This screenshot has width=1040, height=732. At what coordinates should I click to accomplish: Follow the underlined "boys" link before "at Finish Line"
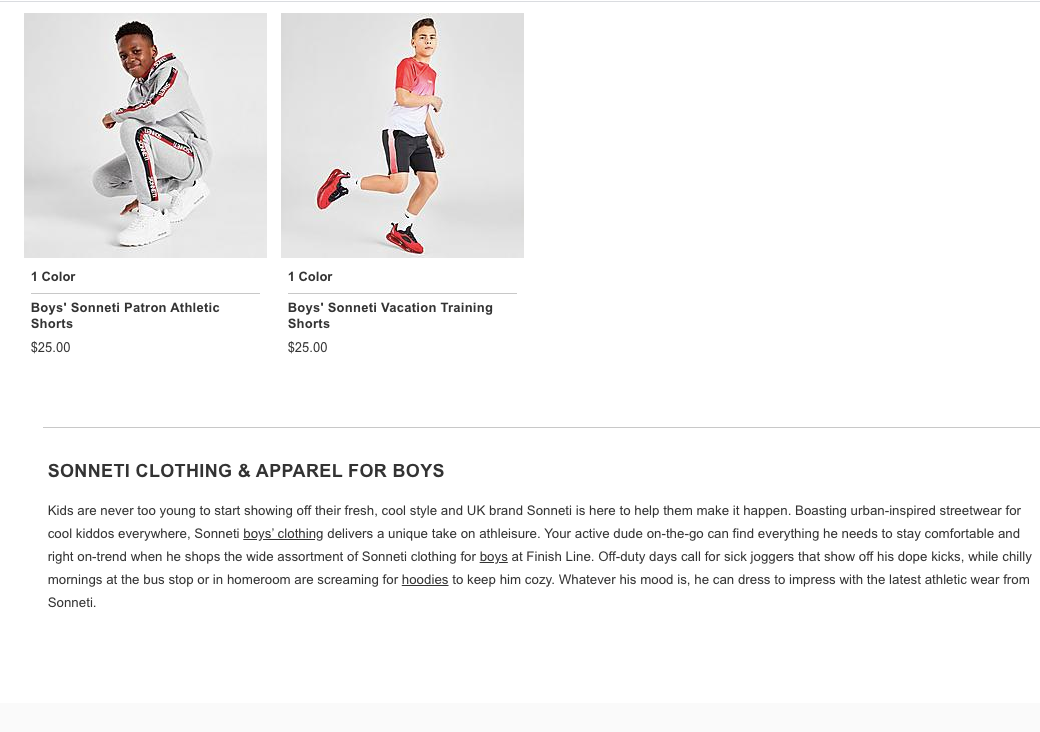click(x=493, y=556)
